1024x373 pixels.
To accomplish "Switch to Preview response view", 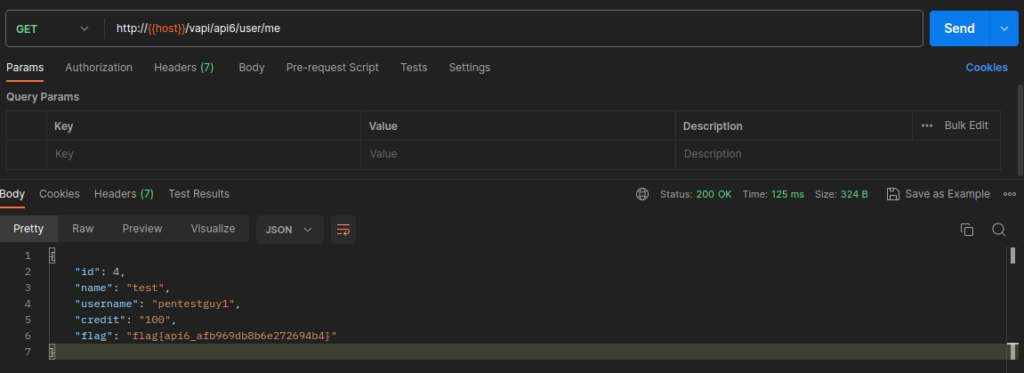I will (142, 229).
